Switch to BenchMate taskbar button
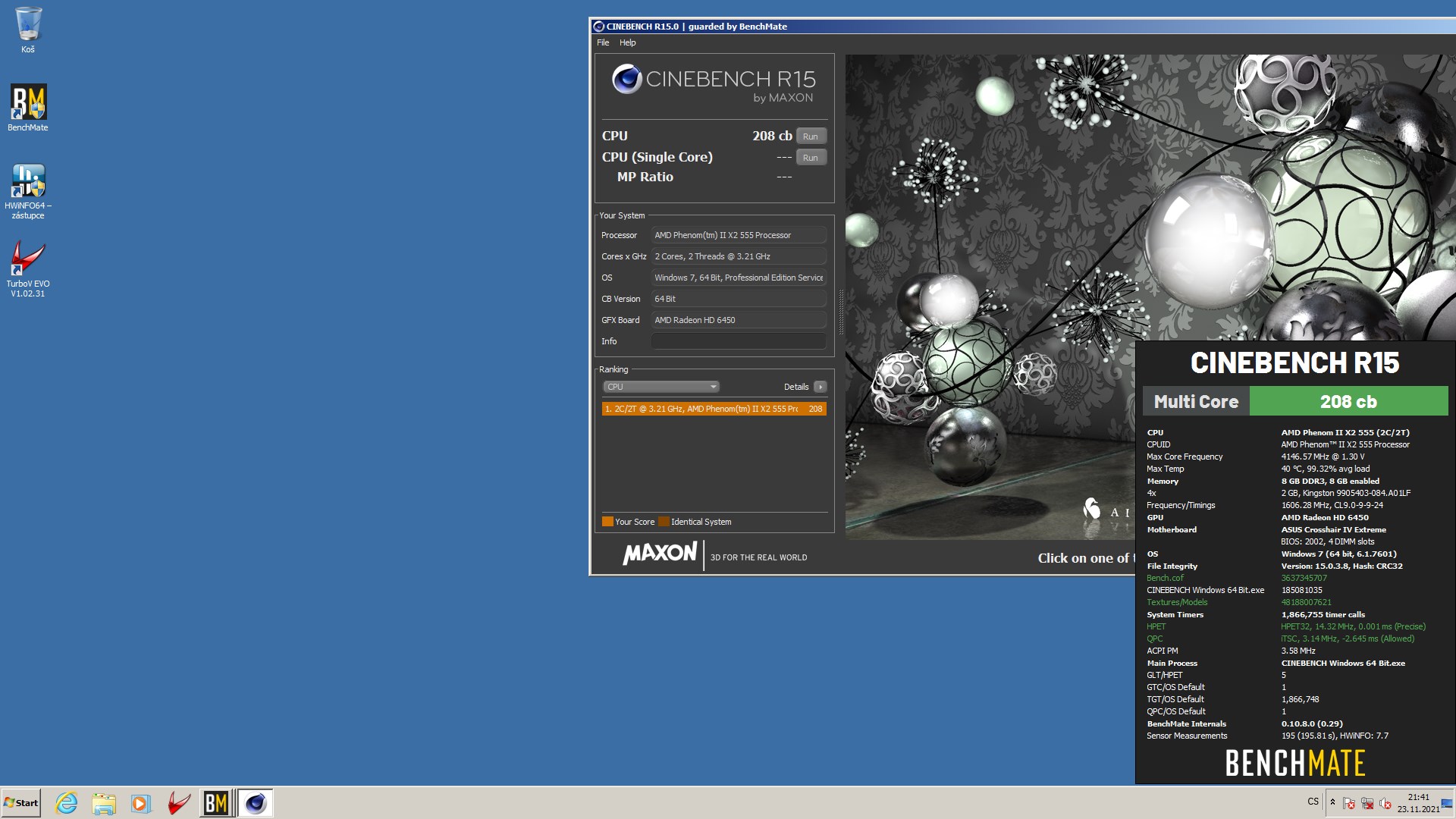Screen dimensions: 1456x819 tap(216, 803)
